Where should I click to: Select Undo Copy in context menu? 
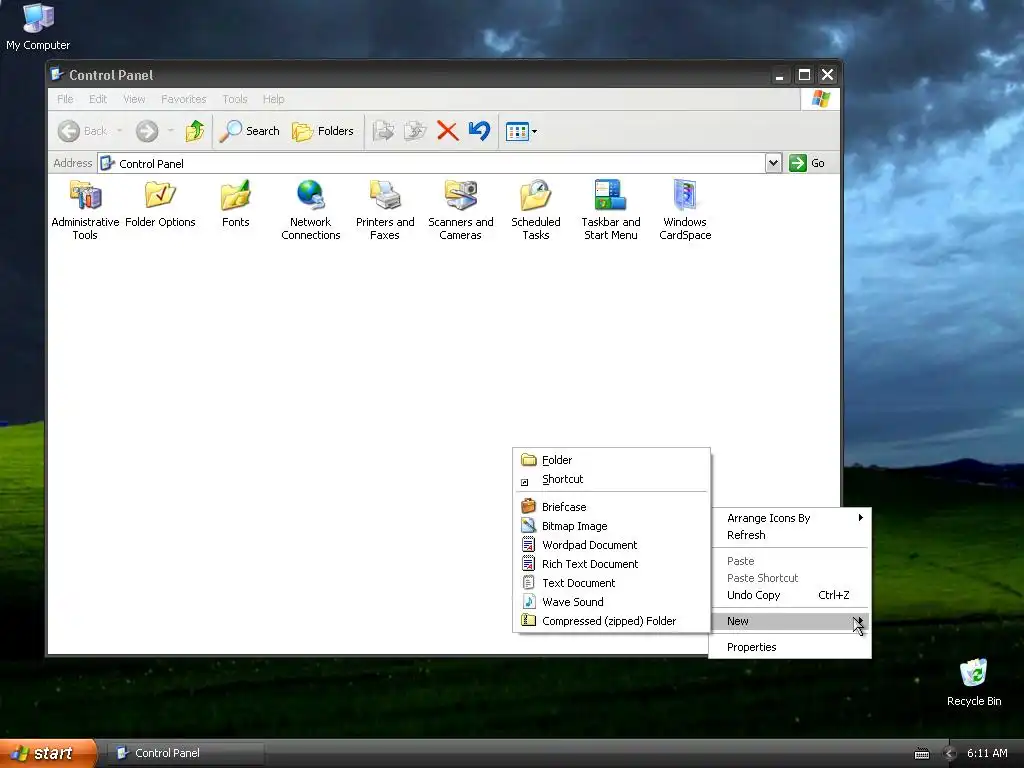point(790,595)
